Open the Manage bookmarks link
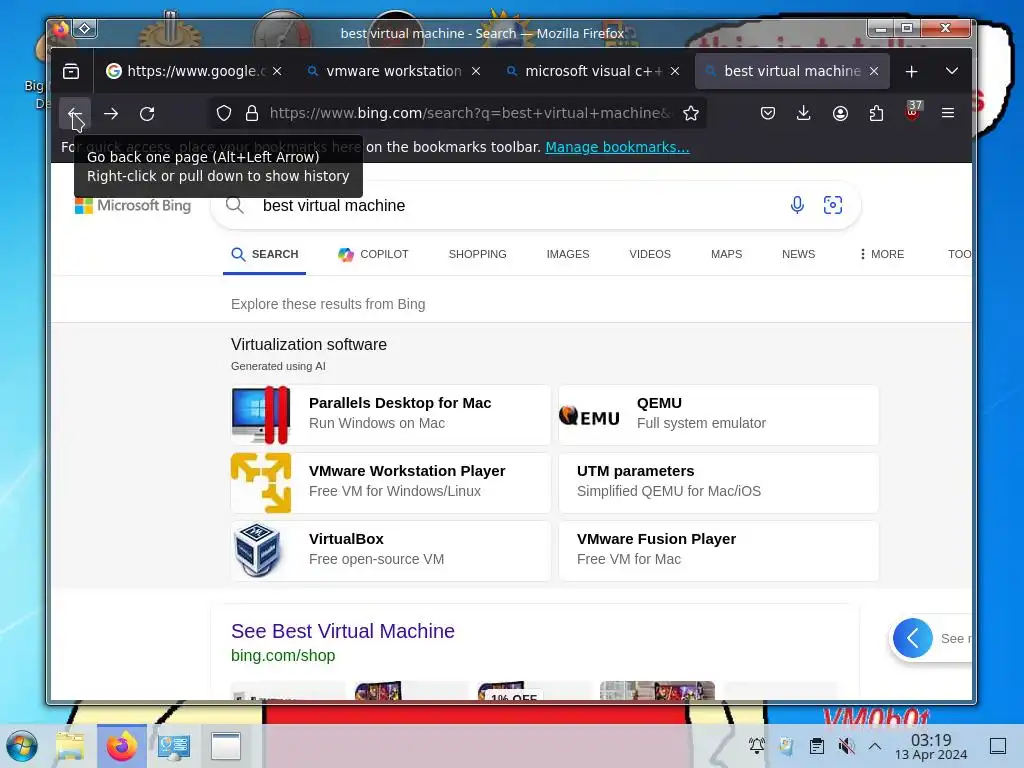Viewport: 1024px width, 768px height. tap(617, 148)
